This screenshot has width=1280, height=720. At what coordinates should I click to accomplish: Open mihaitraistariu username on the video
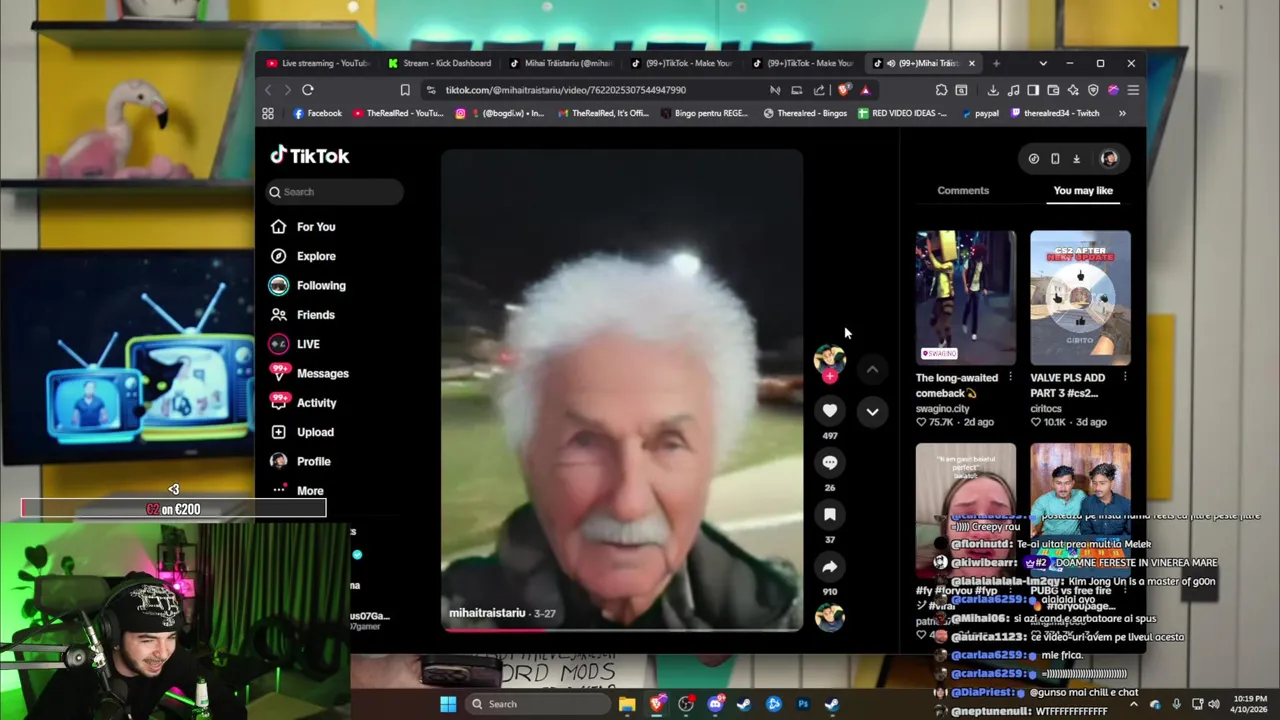(x=487, y=613)
